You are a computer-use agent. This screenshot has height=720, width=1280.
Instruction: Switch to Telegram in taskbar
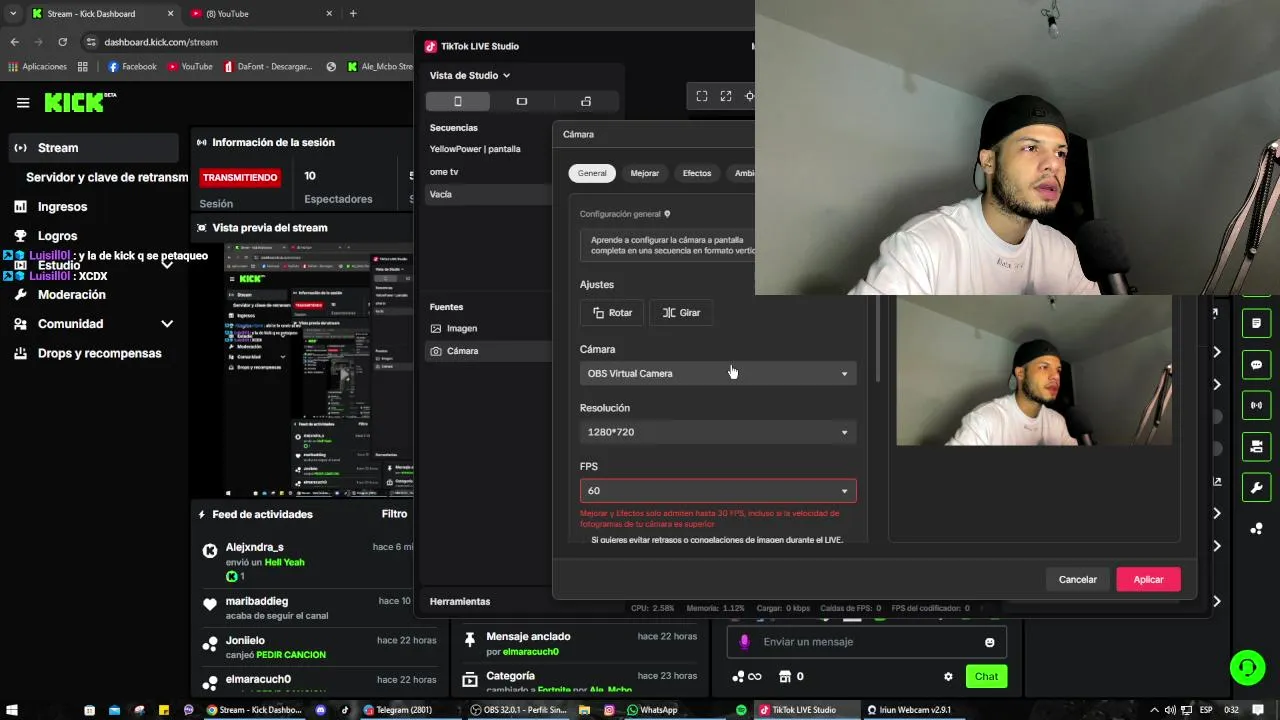click(x=398, y=710)
